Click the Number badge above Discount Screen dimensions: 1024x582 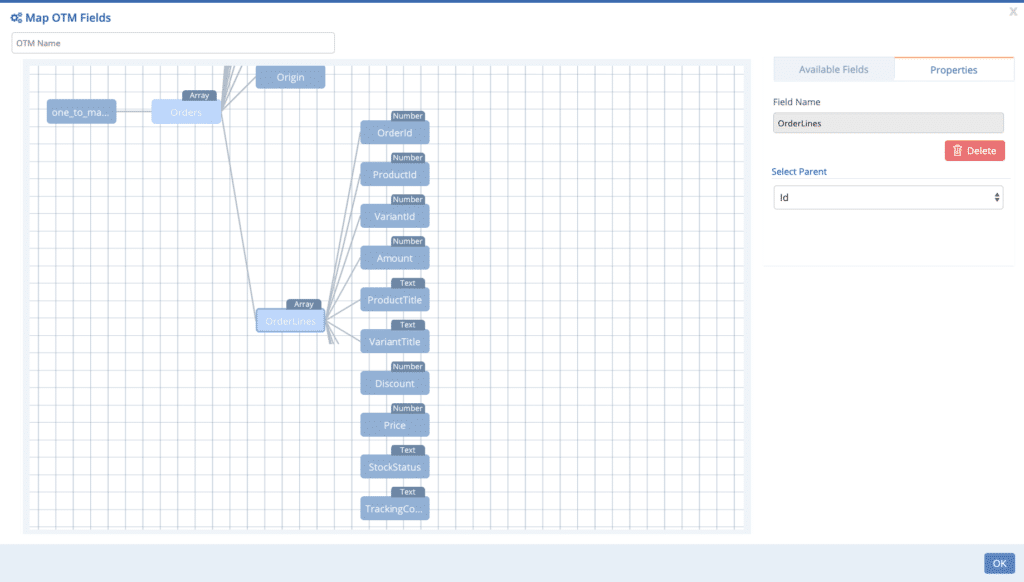coord(408,366)
